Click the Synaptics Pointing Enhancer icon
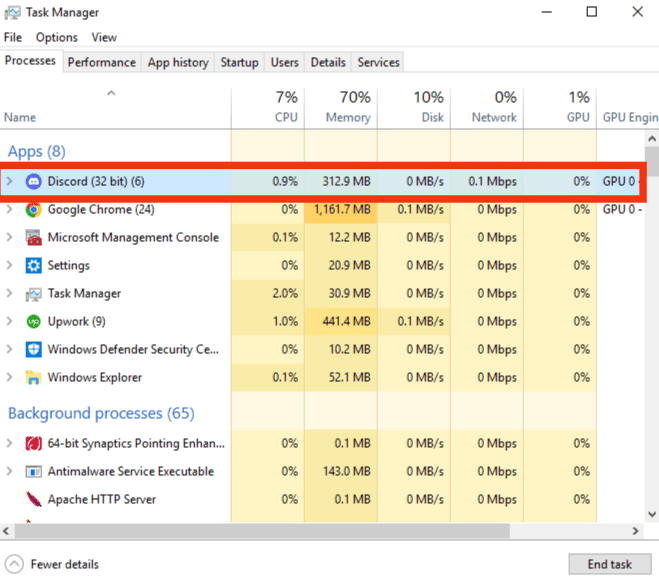This screenshot has height=581, width=659. (x=34, y=444)
